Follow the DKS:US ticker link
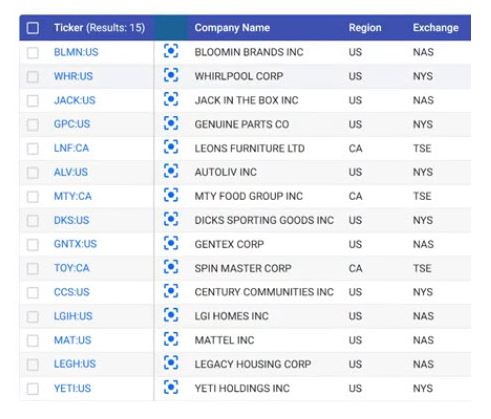This screenshot has width=491, height=419. coord(72,220)
